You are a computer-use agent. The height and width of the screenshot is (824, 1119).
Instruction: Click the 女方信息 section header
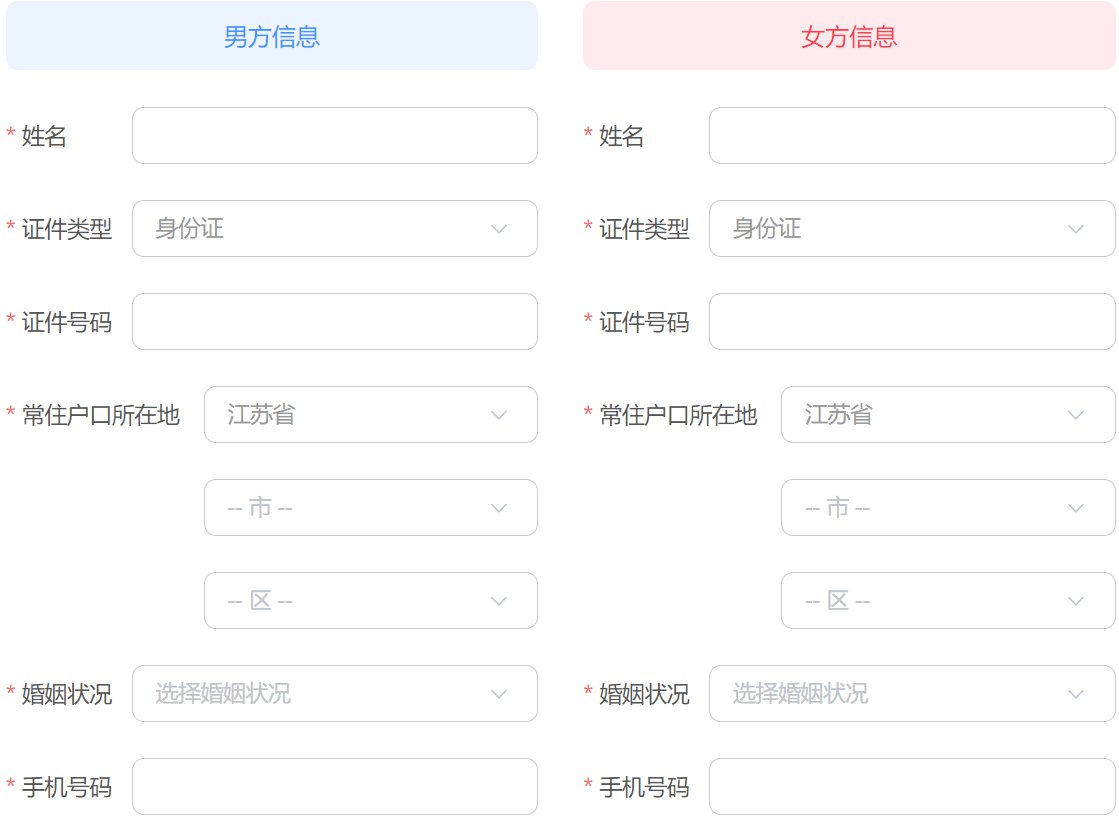[x=849, y=37]
